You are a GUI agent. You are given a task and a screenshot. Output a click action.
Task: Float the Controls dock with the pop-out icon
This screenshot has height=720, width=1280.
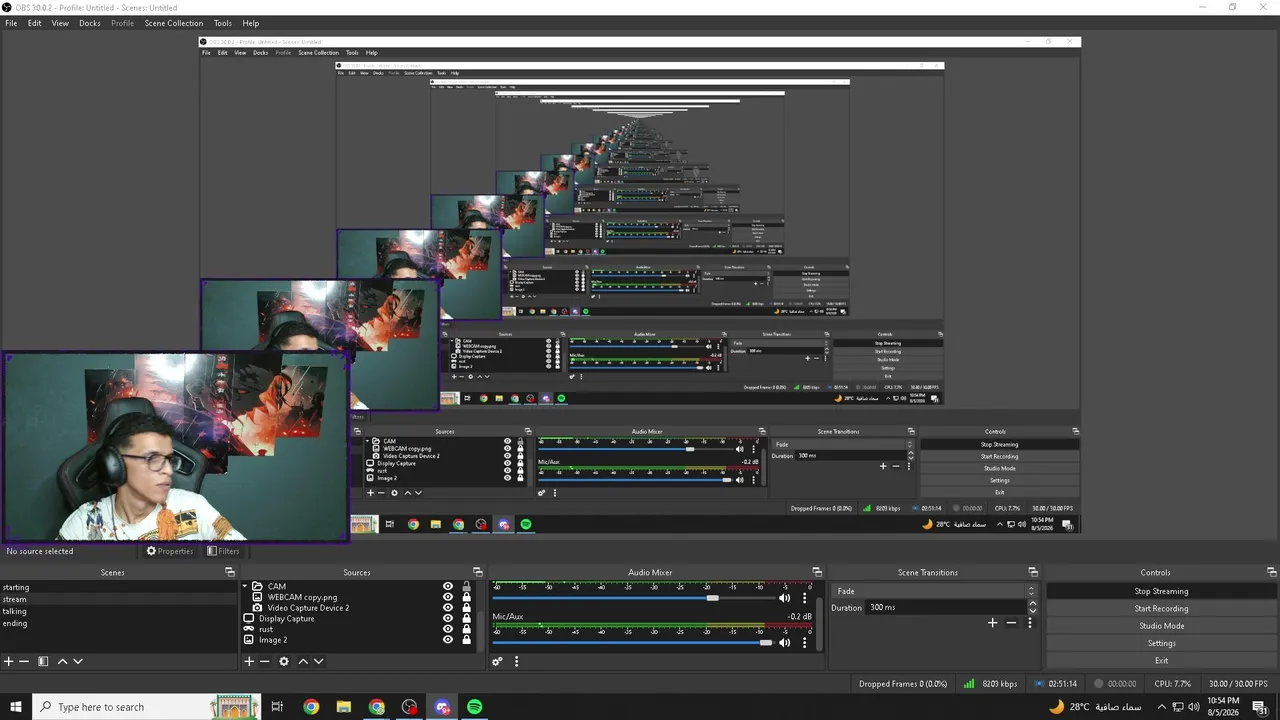coord(1271,572)
